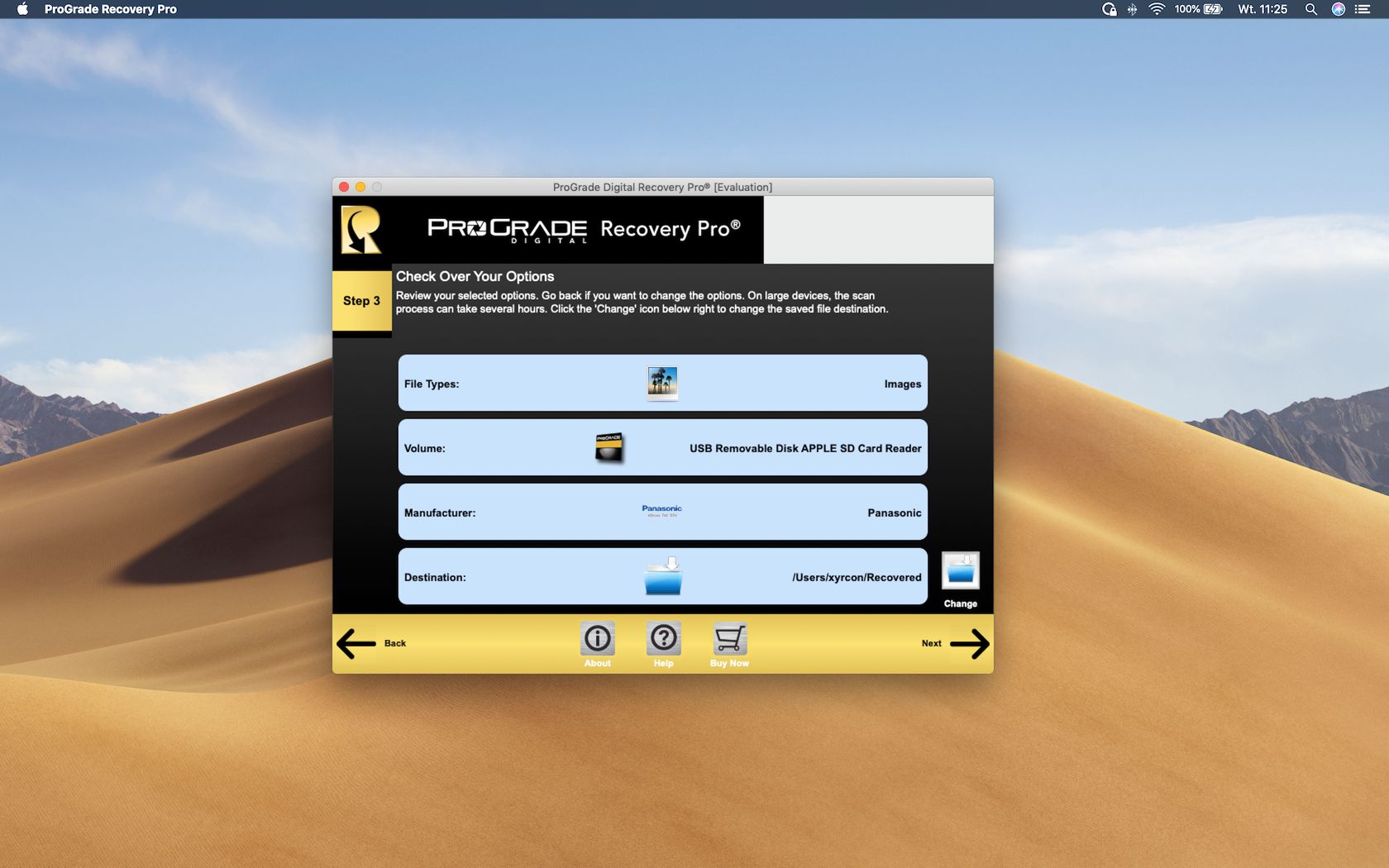The width and height of the screenshot is (1389, 868).
Task: Click the battery status icon
Action: [1213, 9]
